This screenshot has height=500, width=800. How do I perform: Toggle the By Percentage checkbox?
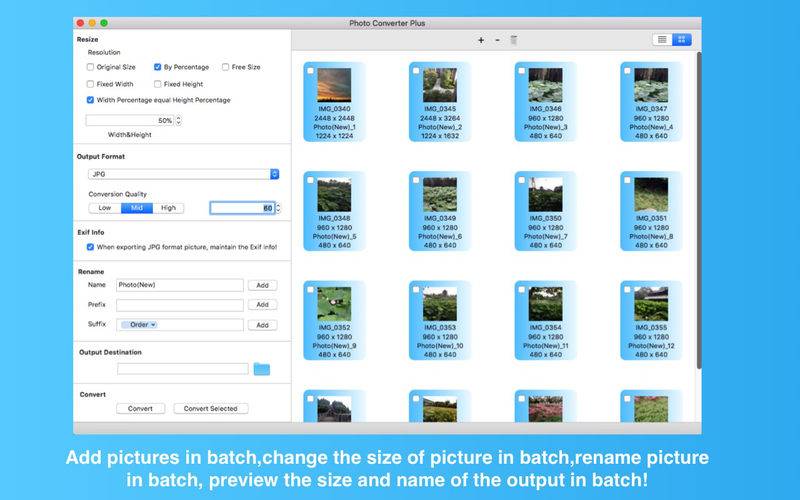[158, 67]
